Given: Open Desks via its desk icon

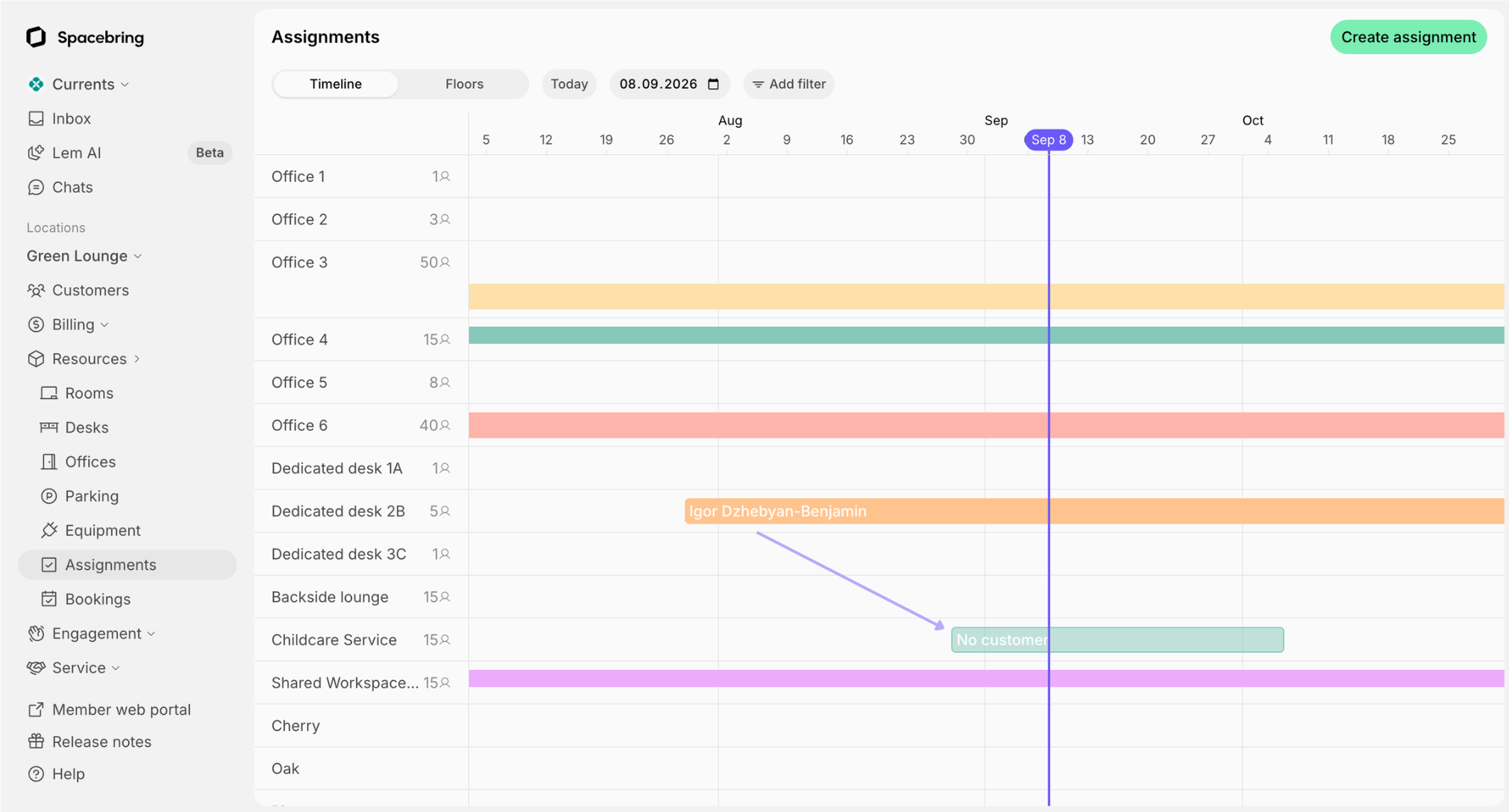Looking at the screenshot, I should (49, 427).
